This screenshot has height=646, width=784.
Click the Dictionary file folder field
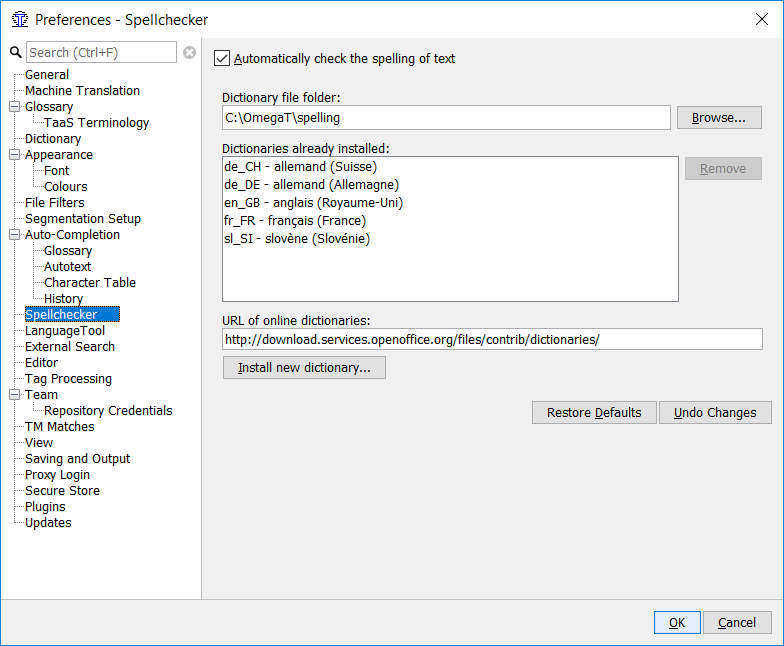point(446,118)
